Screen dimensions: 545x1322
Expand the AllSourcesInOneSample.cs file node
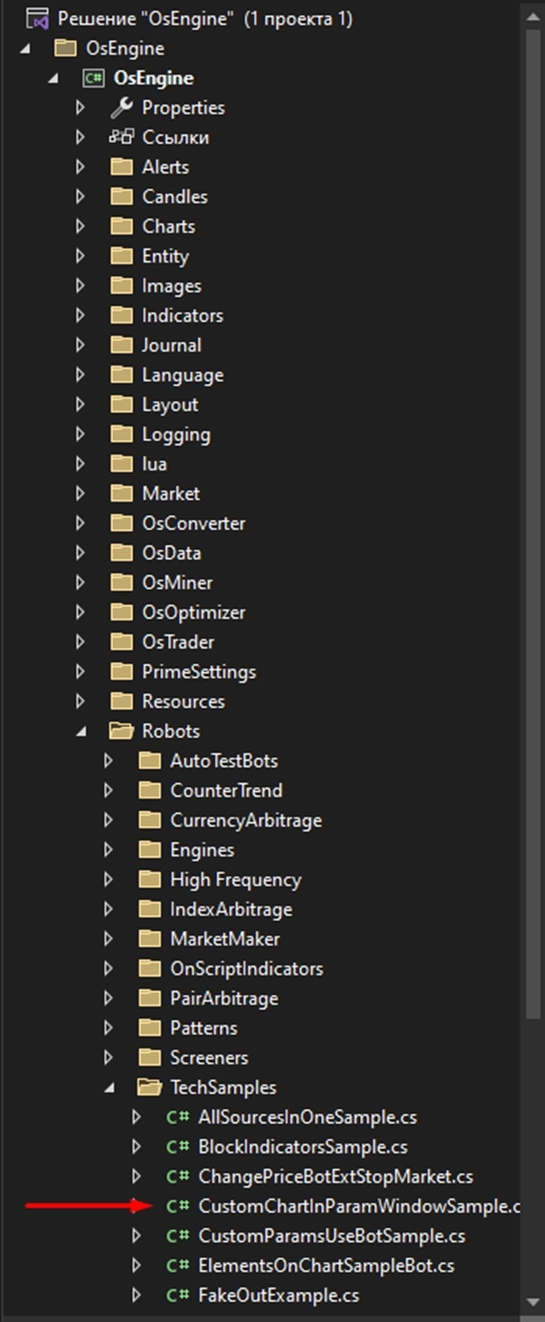point(138,1117)
